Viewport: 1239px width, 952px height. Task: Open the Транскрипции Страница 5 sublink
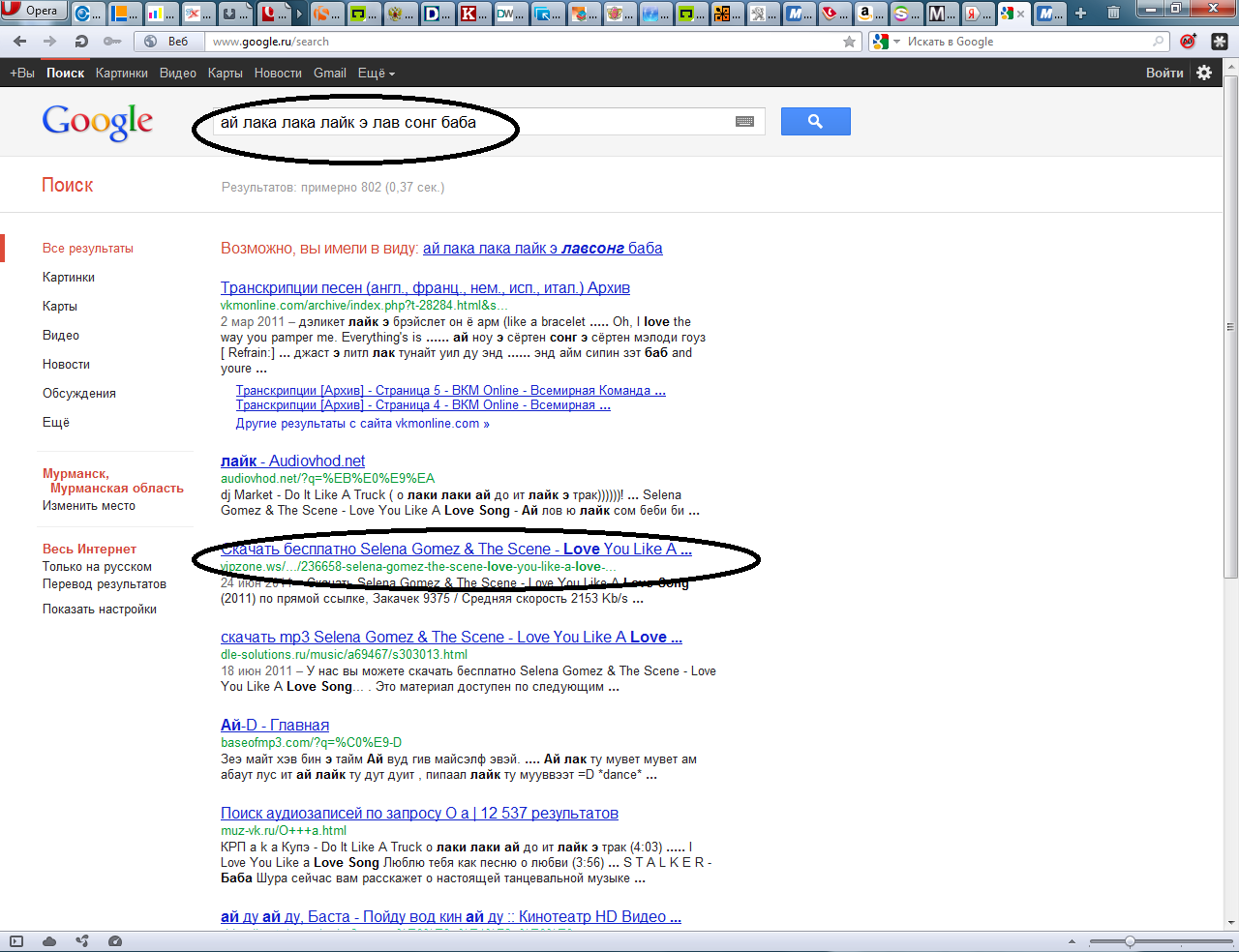451,391
